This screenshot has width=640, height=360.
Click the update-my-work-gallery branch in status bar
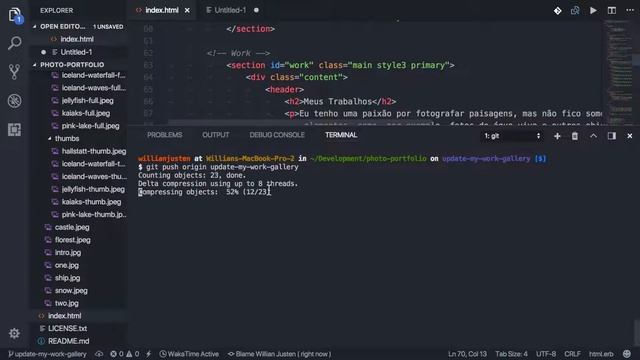(47, 354)
